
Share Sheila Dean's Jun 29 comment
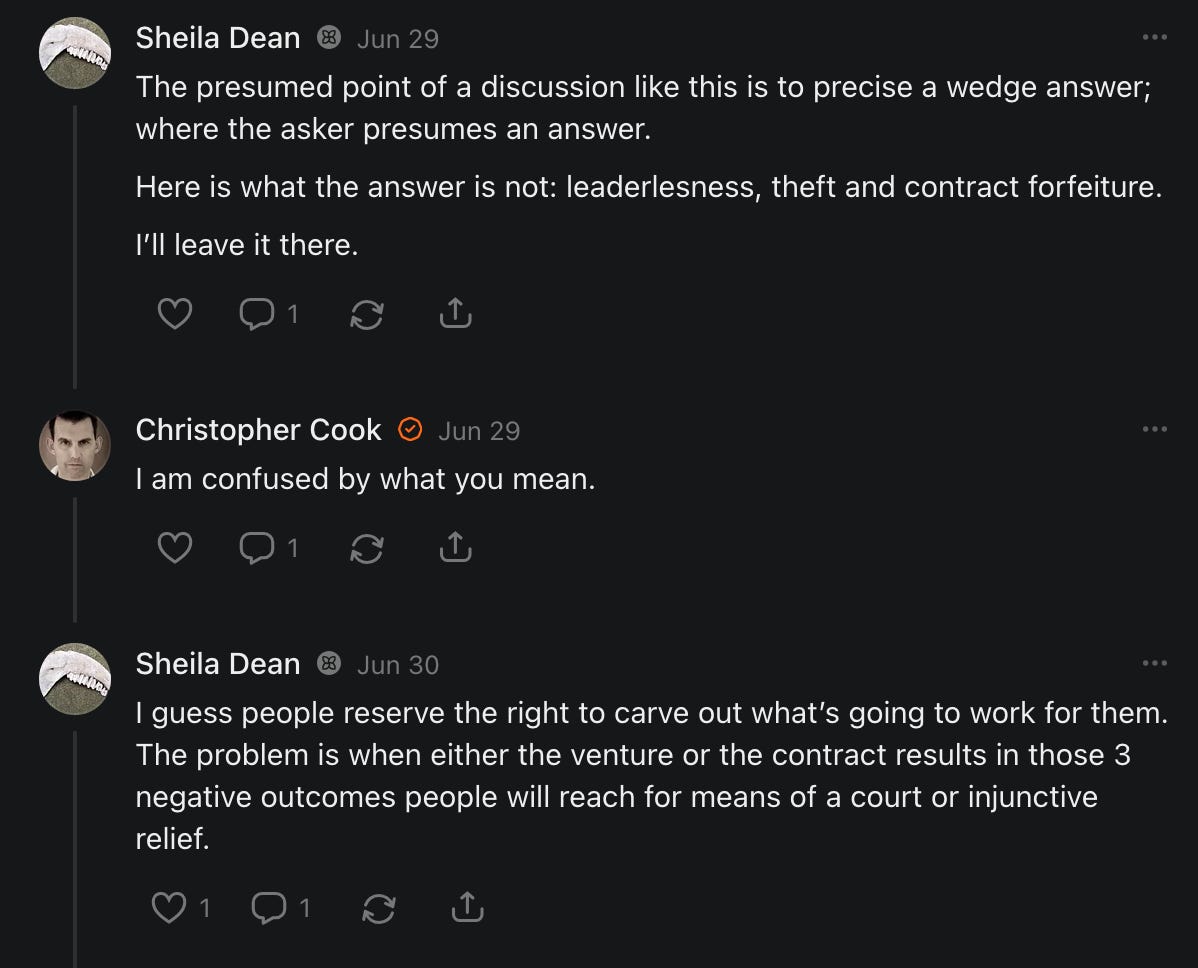[455, 315]
